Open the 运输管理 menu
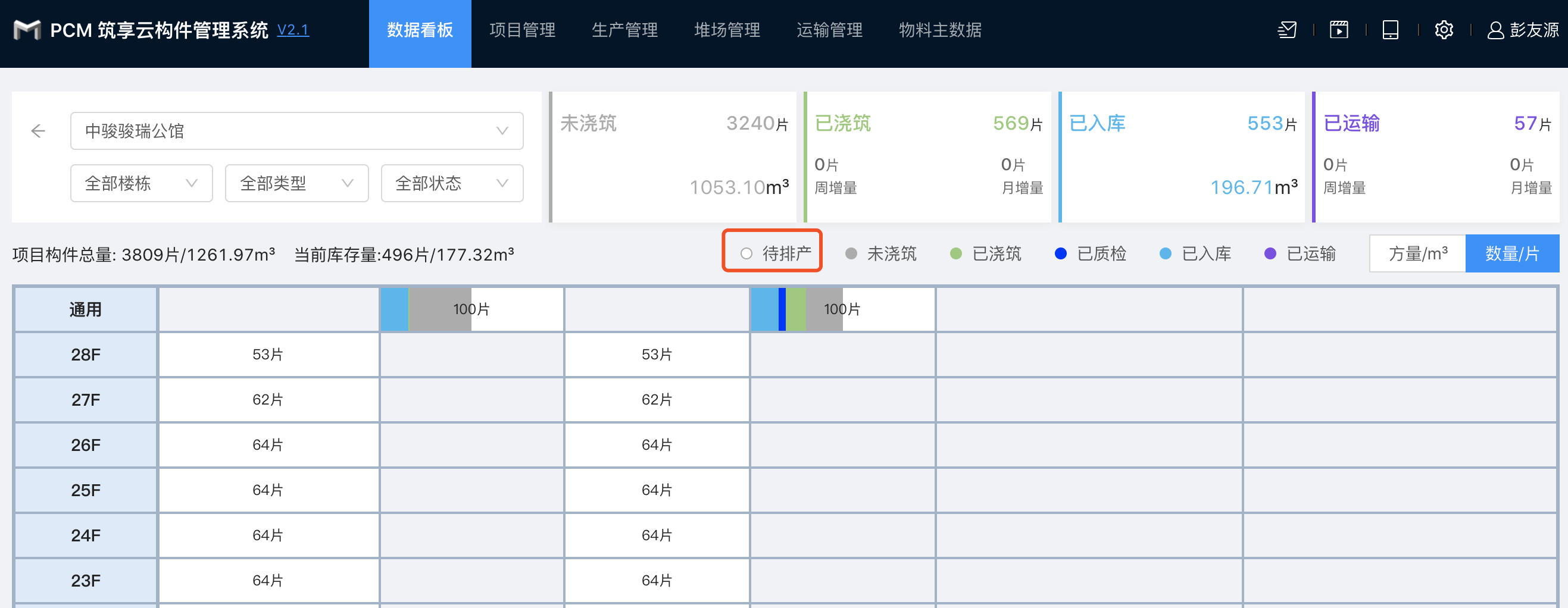Screen dimensions: 1568x608 click(829, 30)
